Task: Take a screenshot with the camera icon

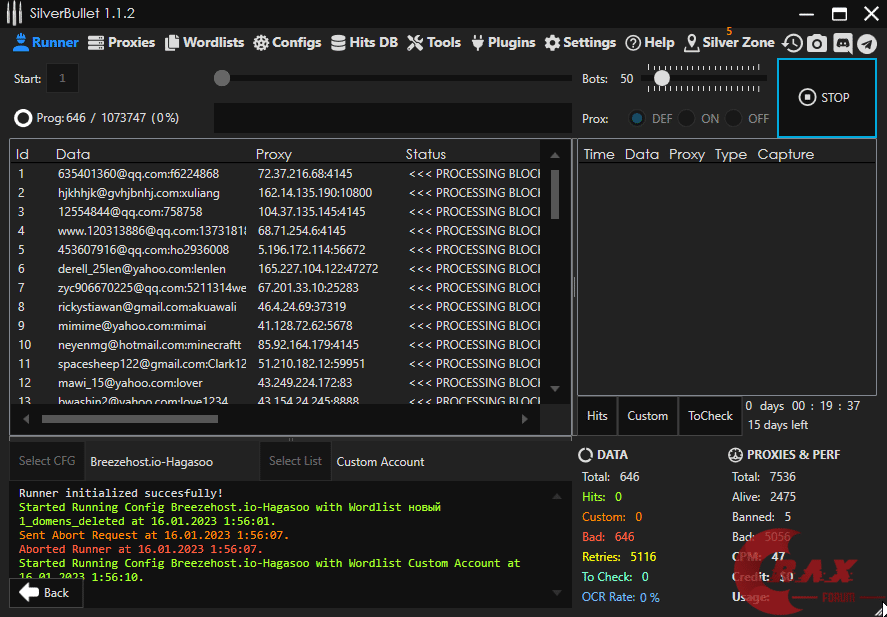Action: pyautogui.click(x=817, y=43)
